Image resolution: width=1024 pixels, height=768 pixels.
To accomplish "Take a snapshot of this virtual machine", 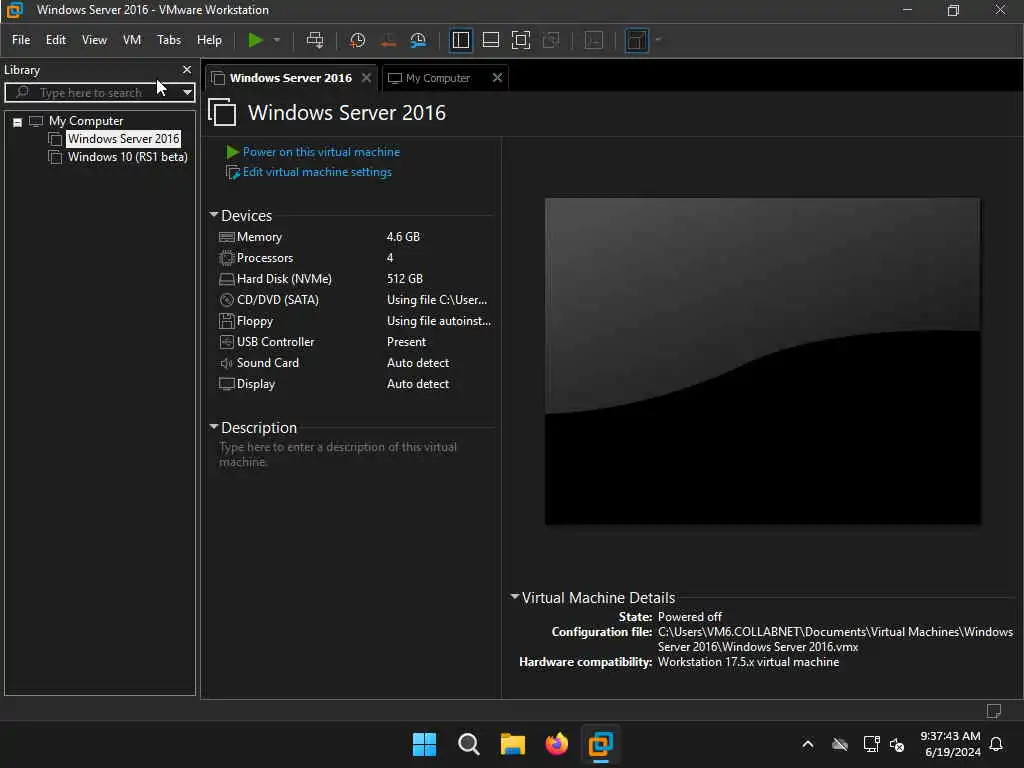I will click(x=357, y=40).
